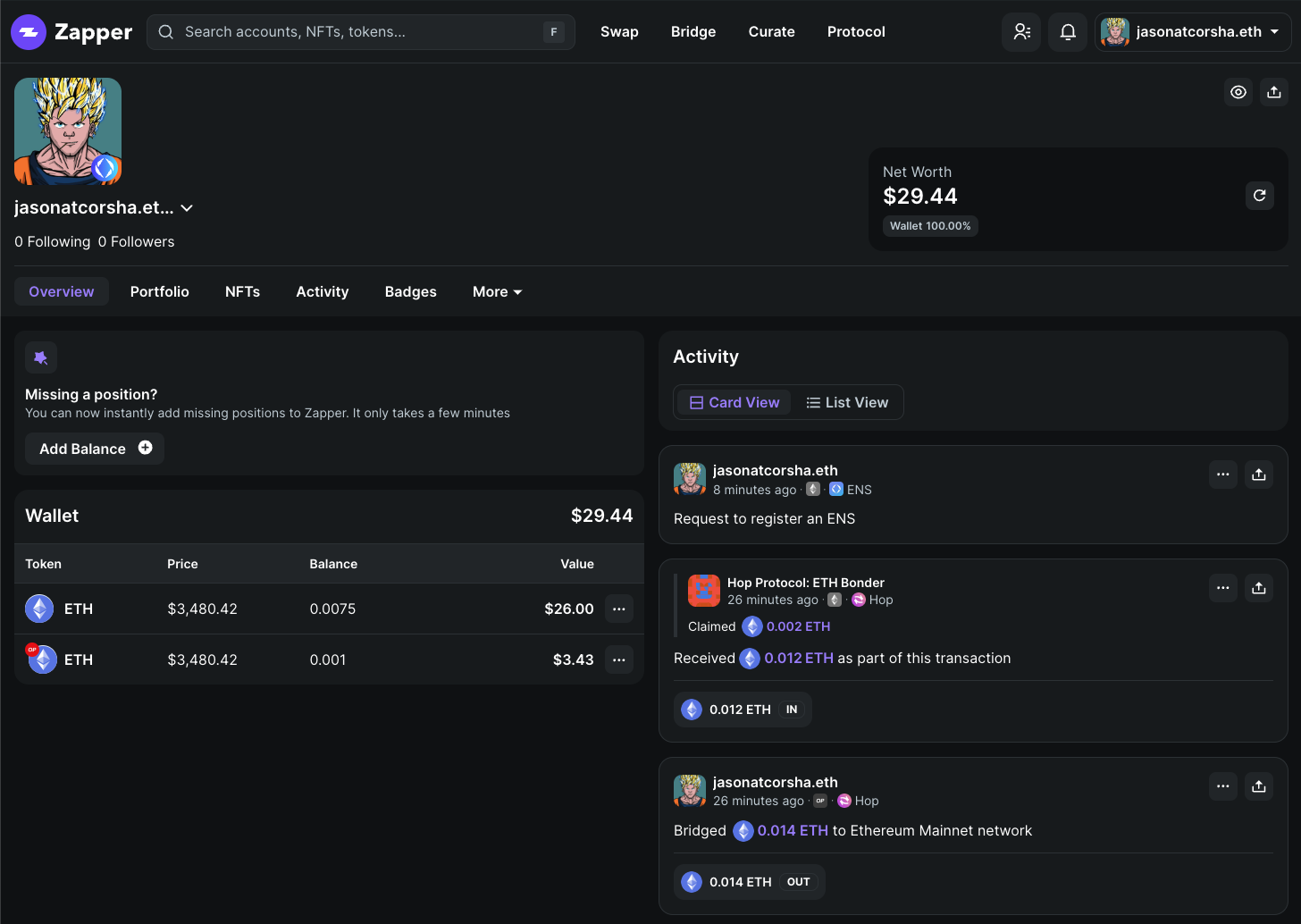Click the share profile icon near eye
The image size is (1301, 924).
1274,92
